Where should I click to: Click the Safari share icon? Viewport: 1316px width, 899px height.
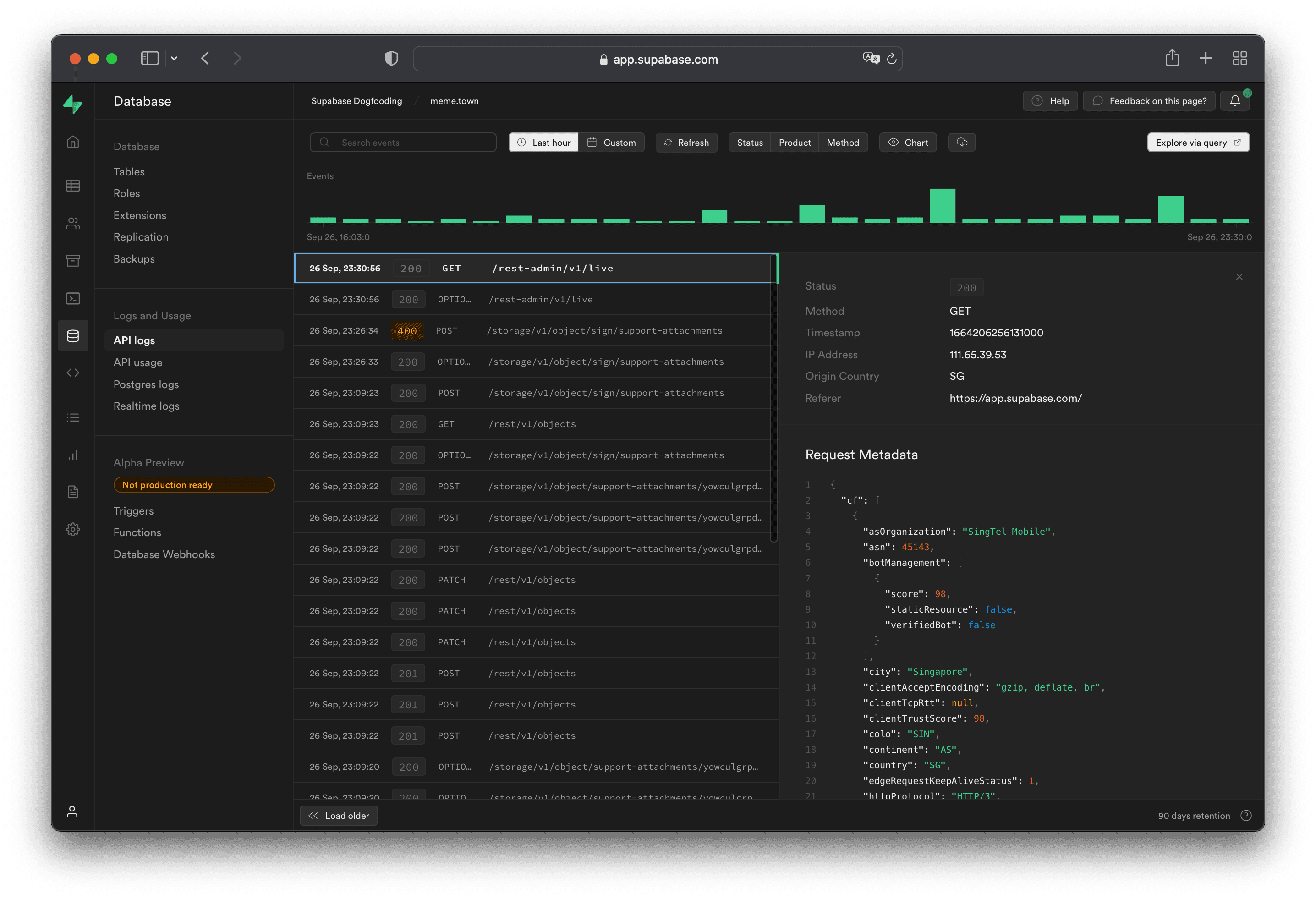(1172, 58)
